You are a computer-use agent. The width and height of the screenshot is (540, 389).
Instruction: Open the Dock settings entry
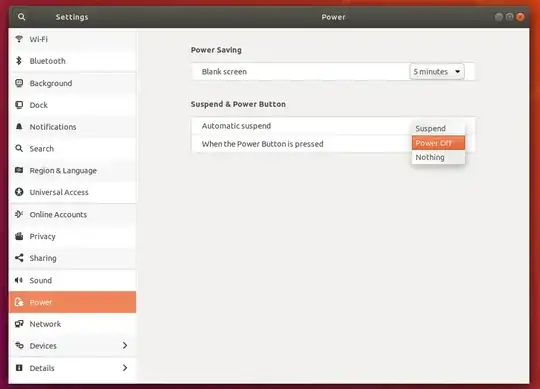[x=73, y=105]
